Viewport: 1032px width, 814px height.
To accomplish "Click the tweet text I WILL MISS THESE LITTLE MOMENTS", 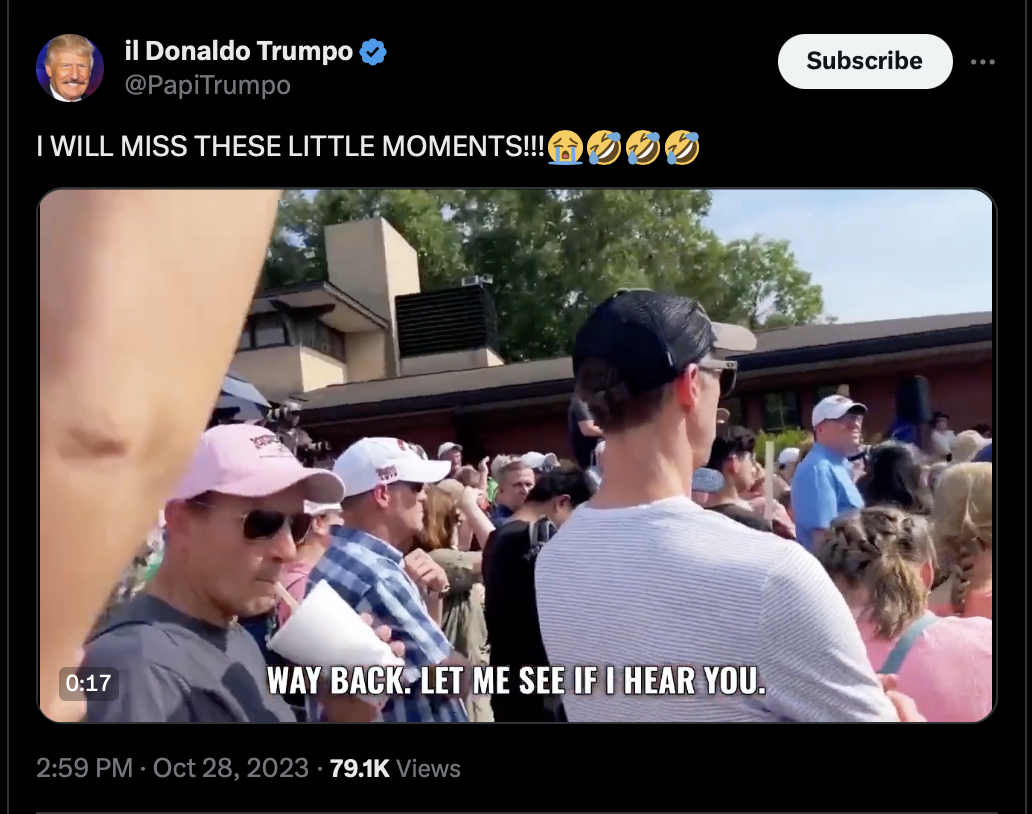I will point(291,146).
